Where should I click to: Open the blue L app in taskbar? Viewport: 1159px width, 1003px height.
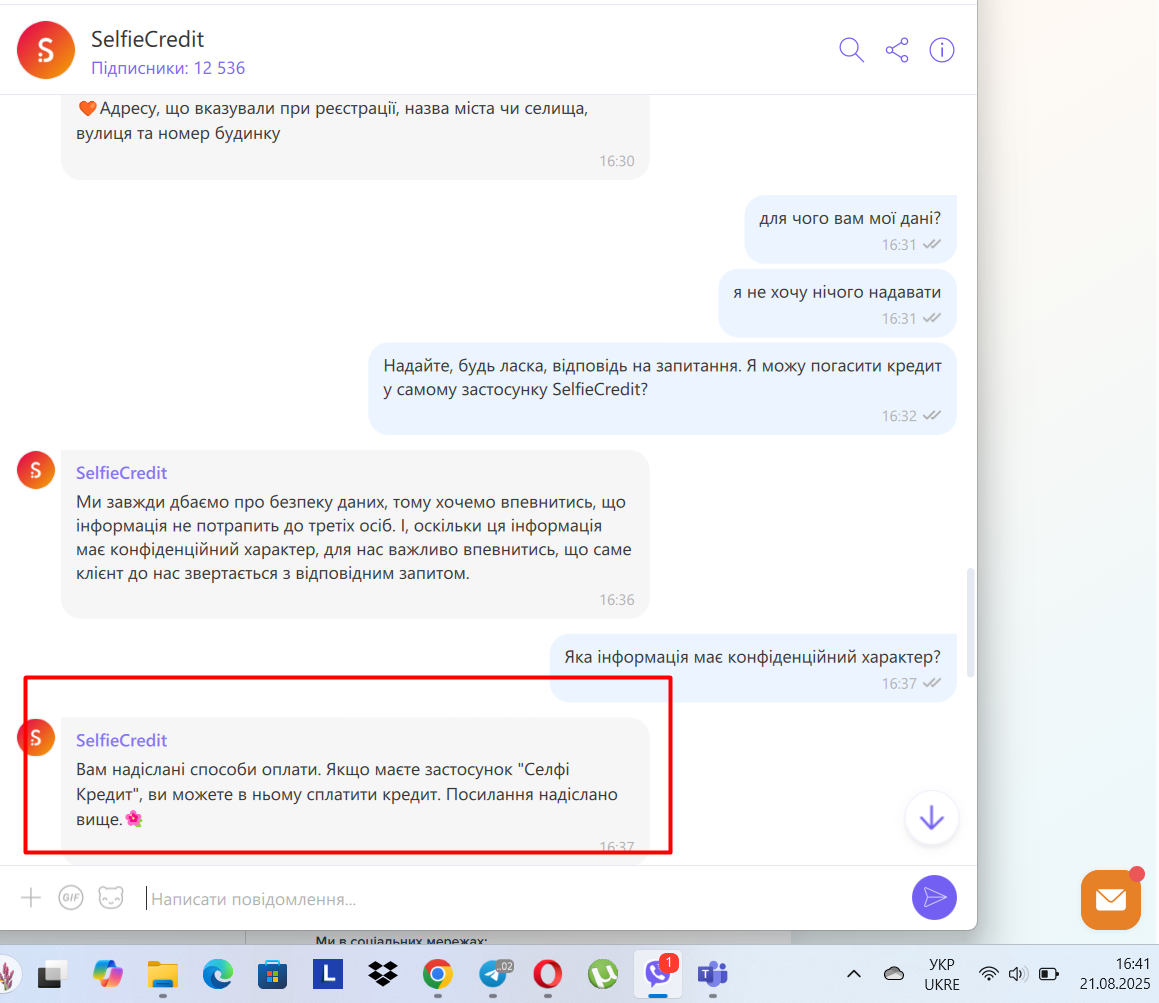(327, 973)
